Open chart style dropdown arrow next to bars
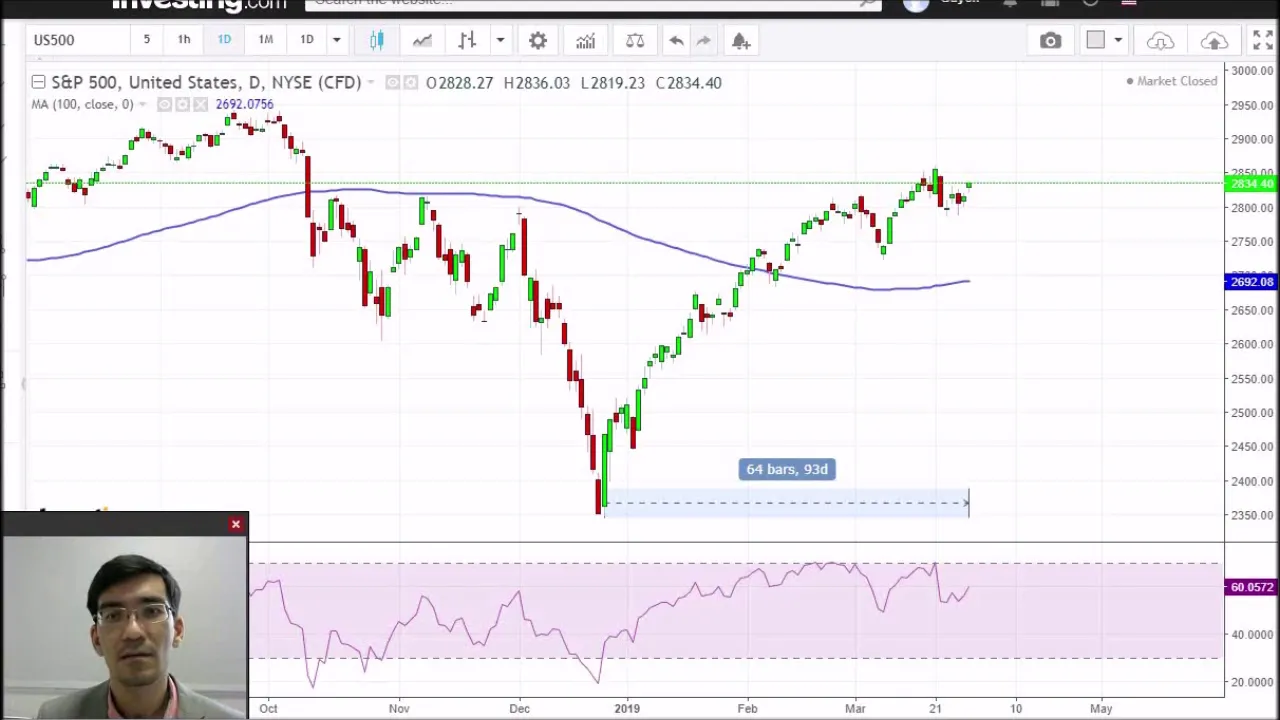Image resolution: width=1280 pixels, height=720 pixels. pos(500,41)
